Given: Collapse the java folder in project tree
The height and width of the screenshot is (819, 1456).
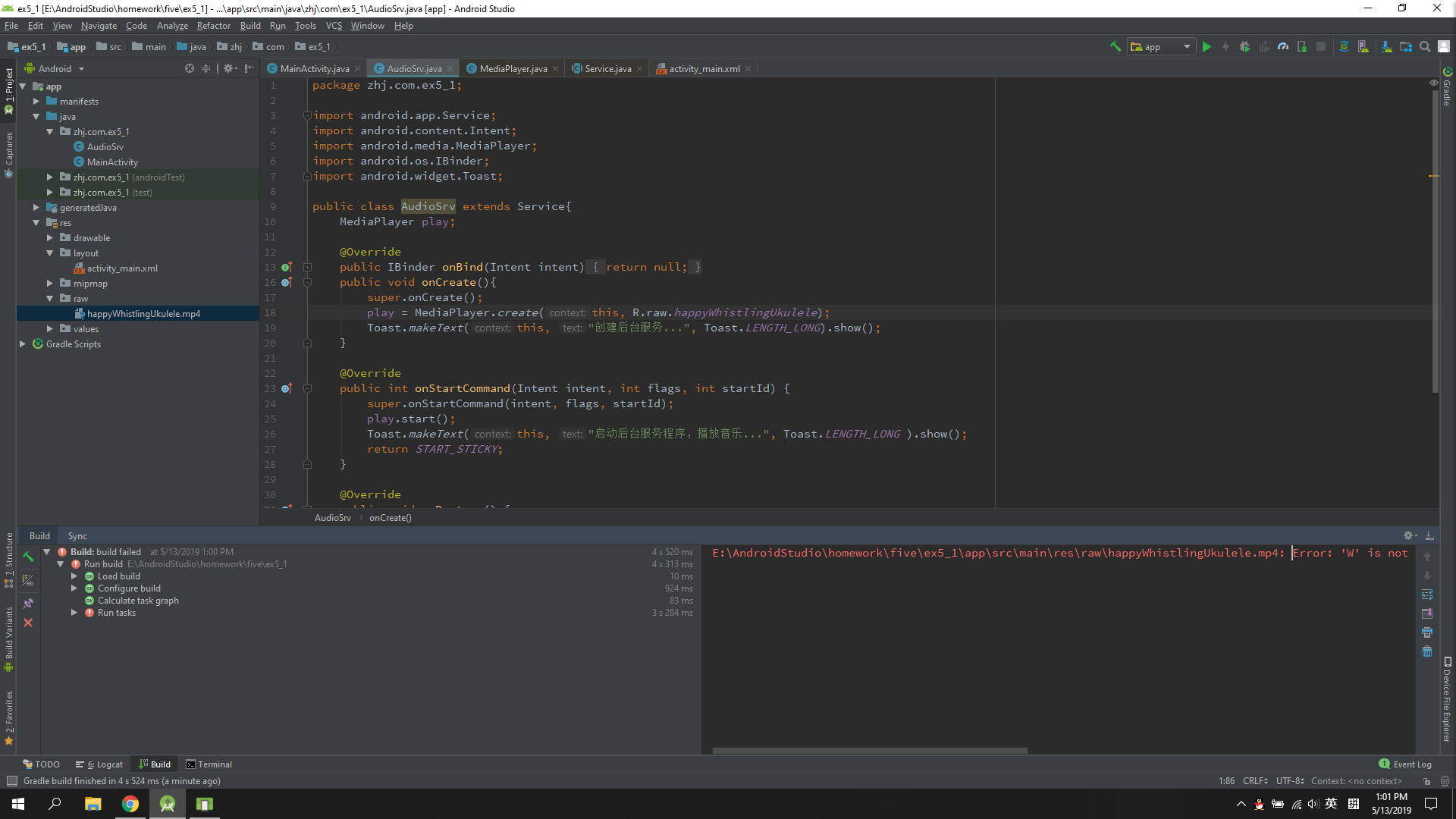Looking at the screenshot, I should [x=36, y=116].
